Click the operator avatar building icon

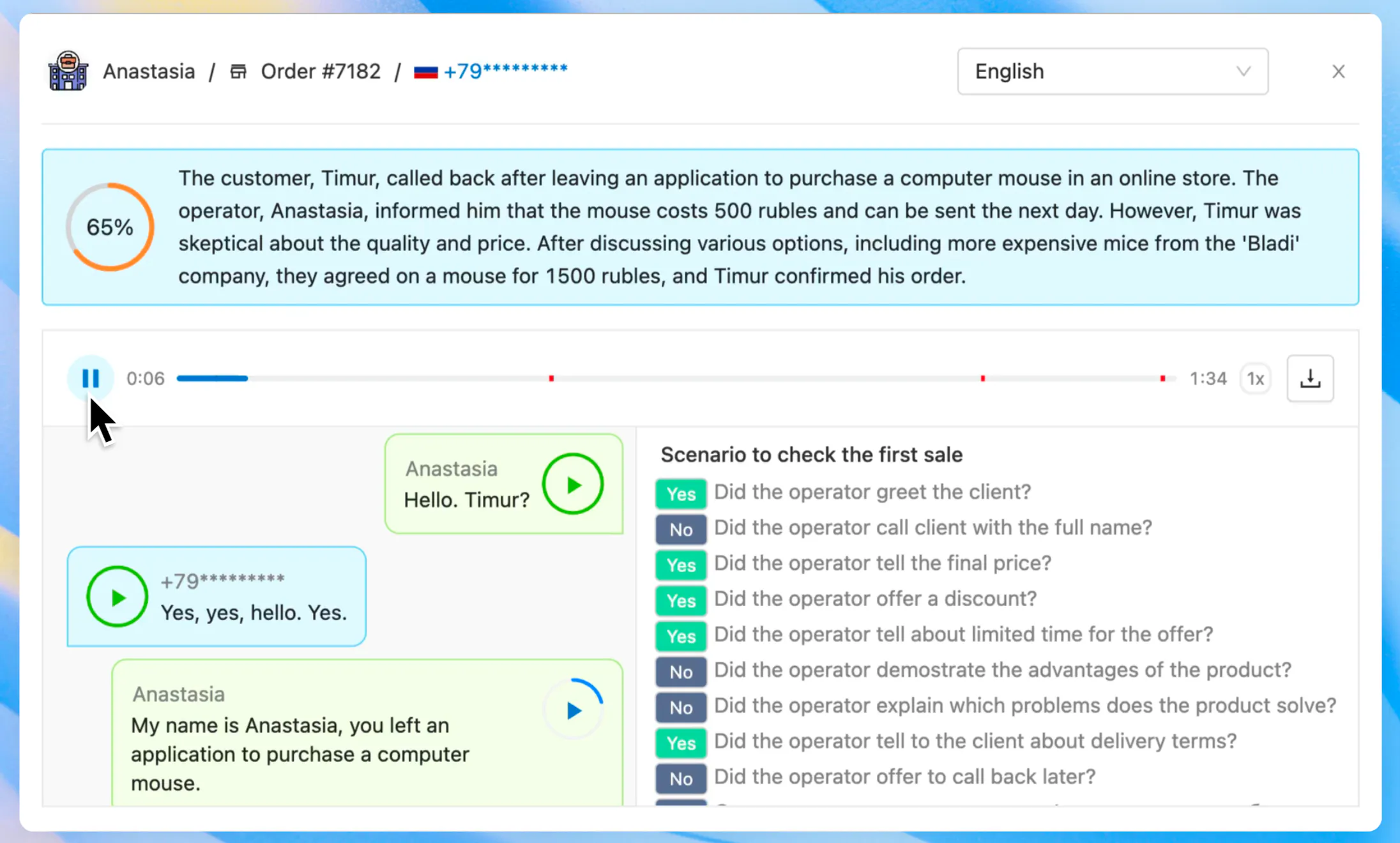point(68,71)
